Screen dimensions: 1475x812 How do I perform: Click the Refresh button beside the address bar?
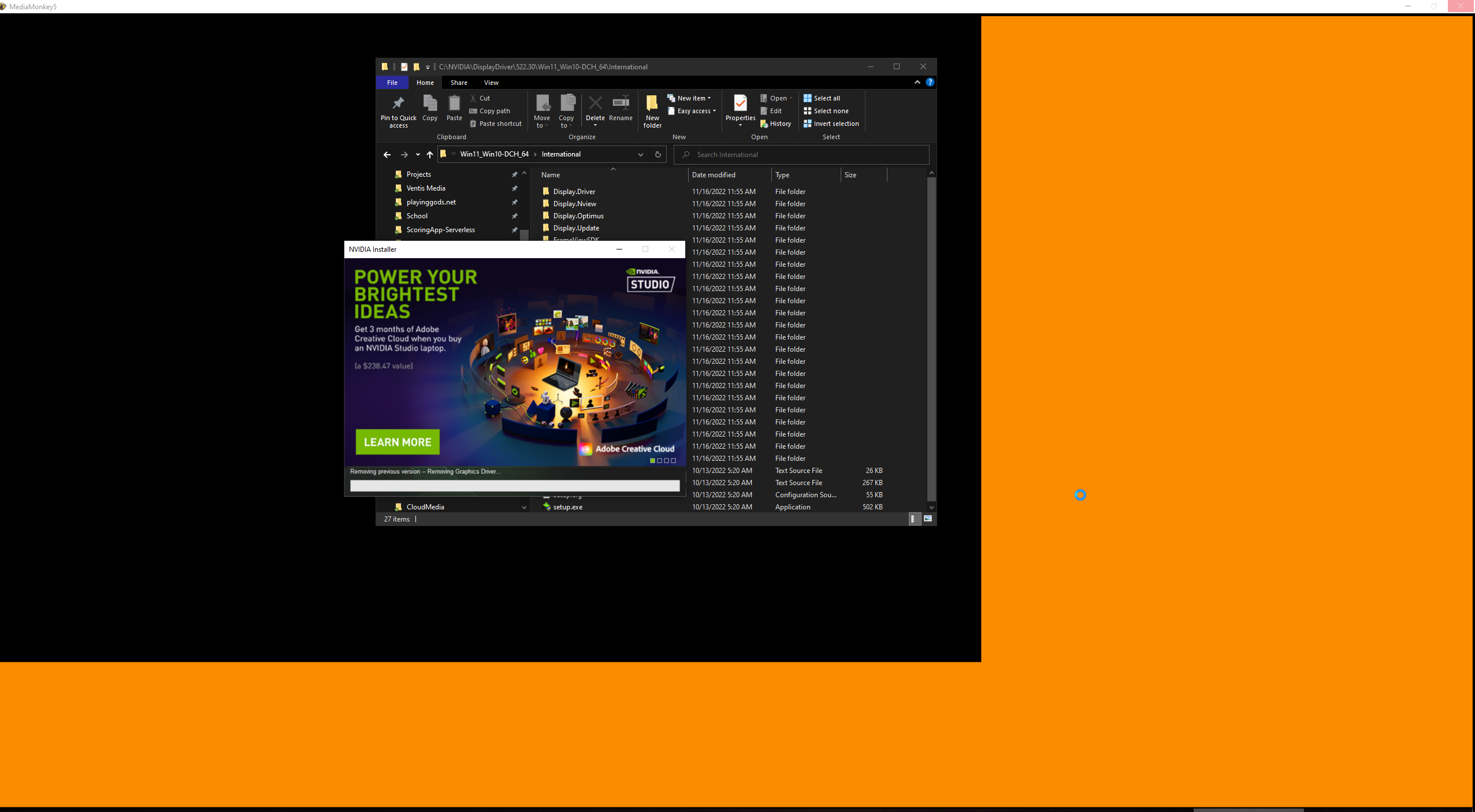coord(657,154)
